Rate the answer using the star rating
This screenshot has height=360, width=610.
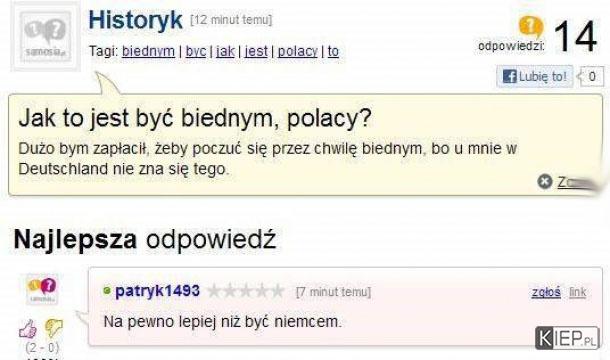click(246, 291)
